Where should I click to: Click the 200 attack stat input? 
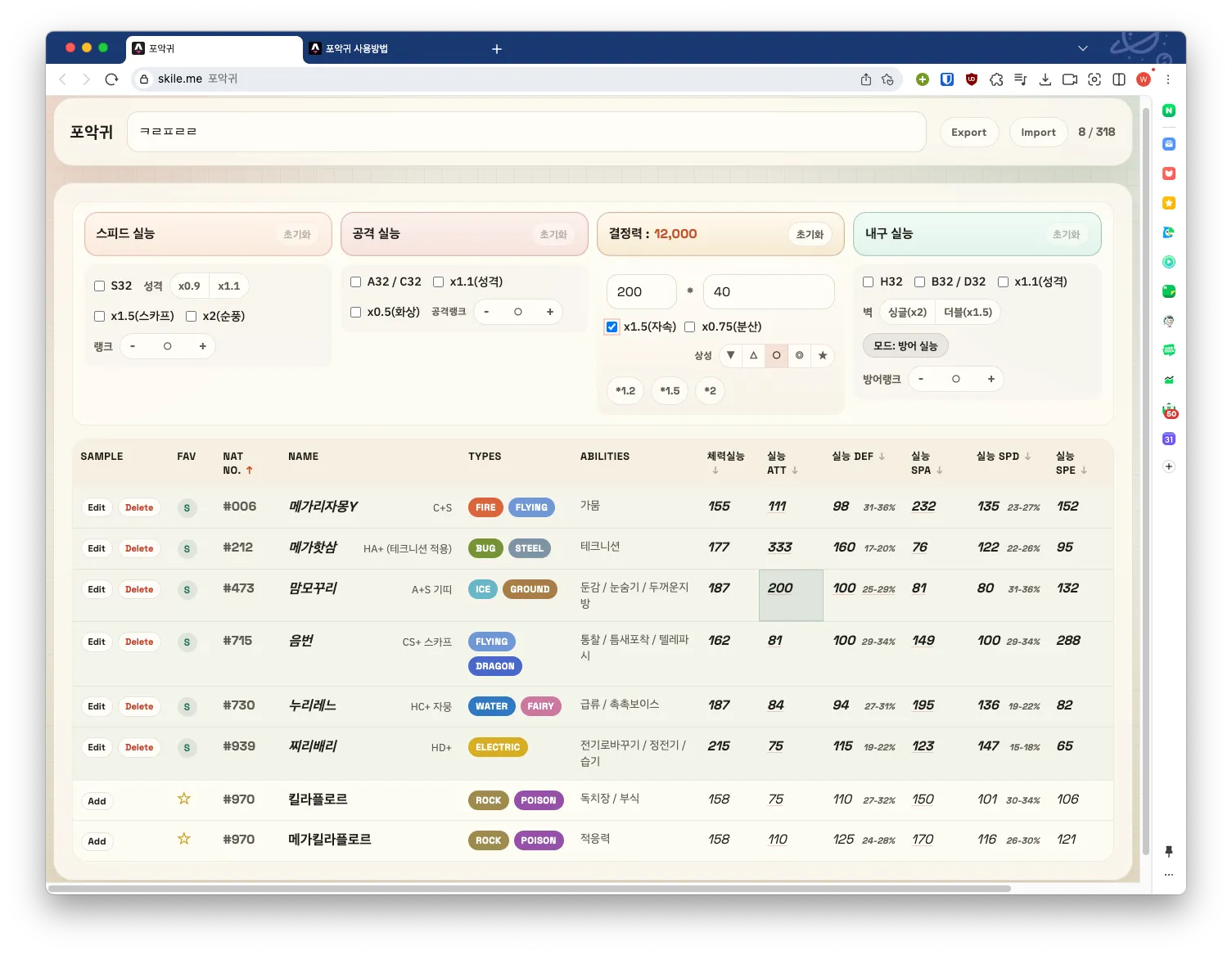642,291
